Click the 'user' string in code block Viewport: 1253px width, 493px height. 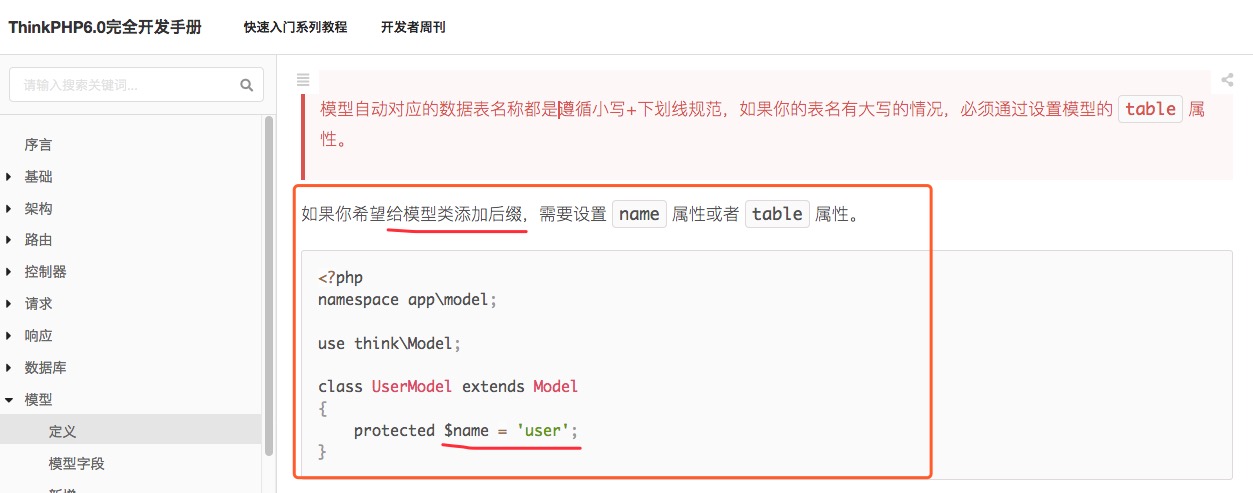(542, 430)
